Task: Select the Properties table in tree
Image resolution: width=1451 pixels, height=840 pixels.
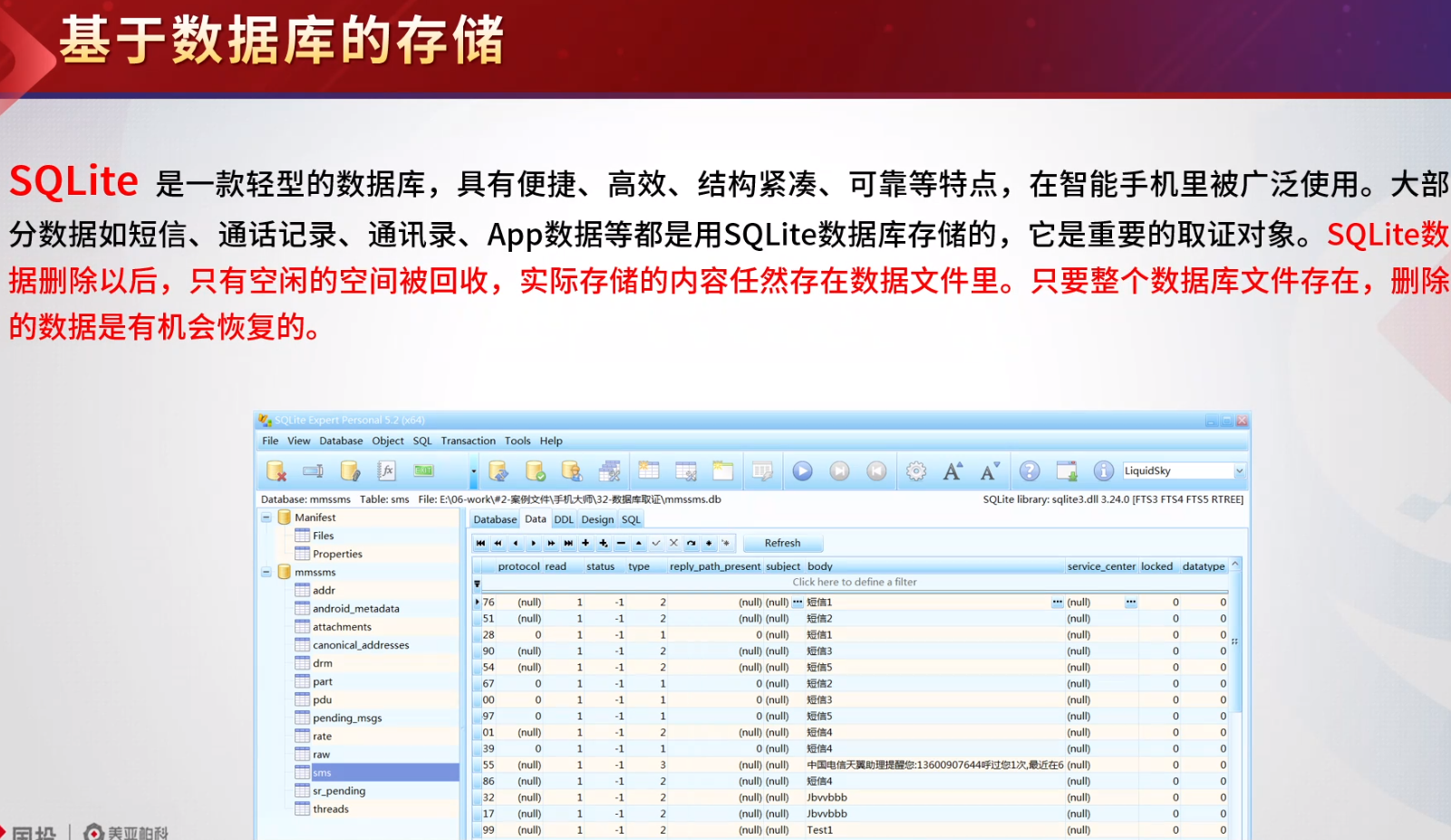Action: pyautogui.click(x=337, y=555)
